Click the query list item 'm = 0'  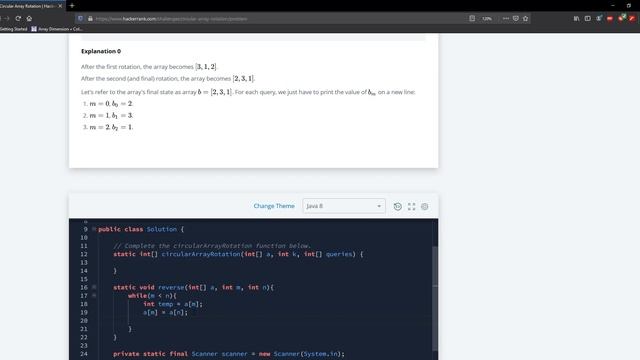(x=111, y=104)
